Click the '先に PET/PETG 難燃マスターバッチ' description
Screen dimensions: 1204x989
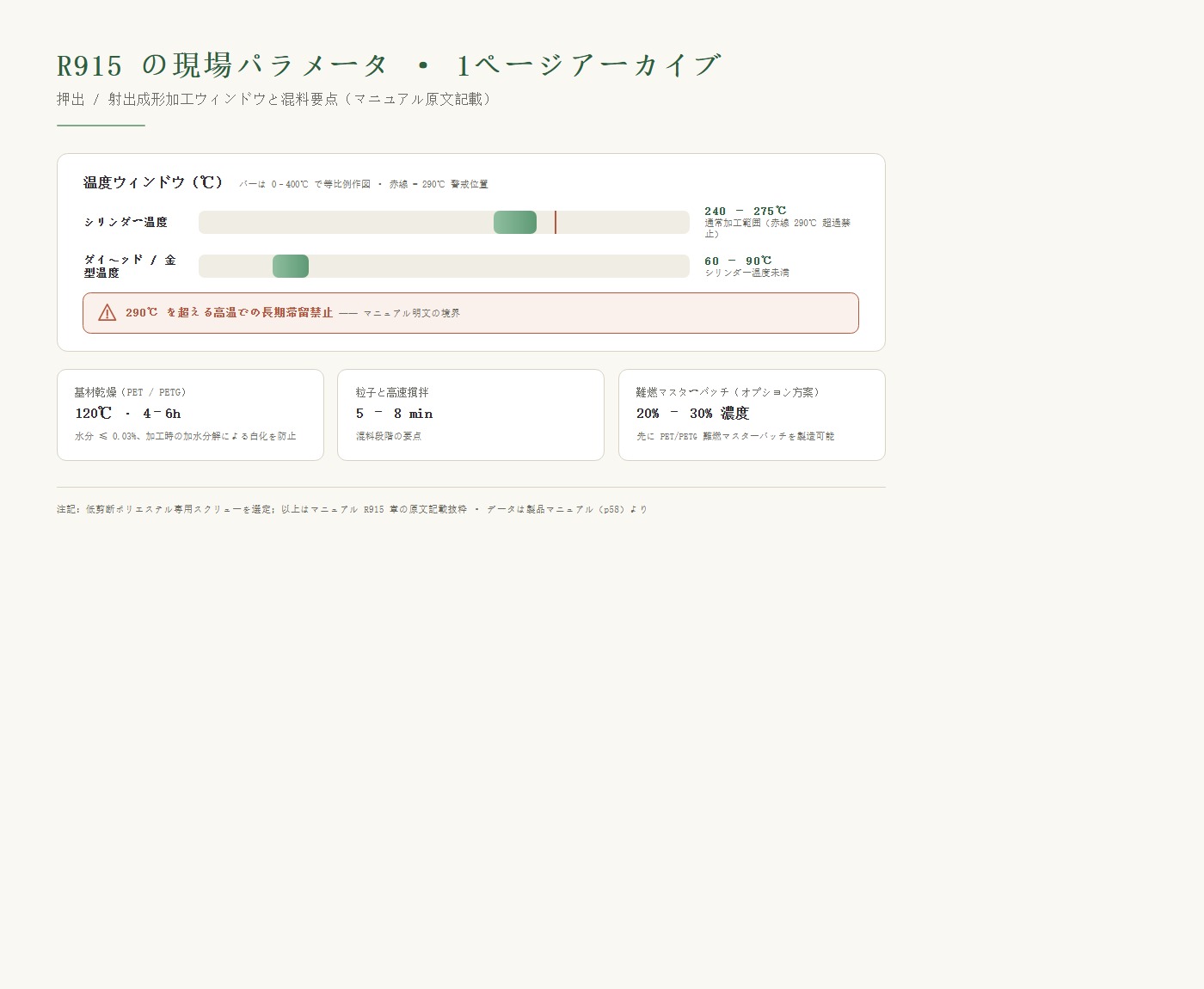735,436
